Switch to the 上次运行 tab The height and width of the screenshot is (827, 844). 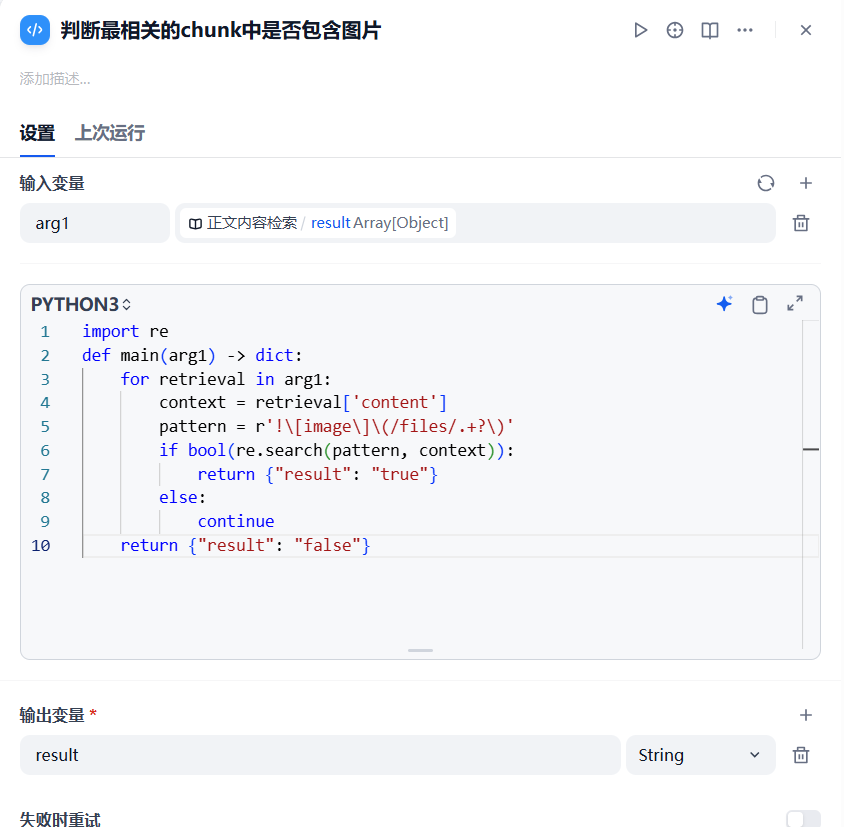pos(110,133)
